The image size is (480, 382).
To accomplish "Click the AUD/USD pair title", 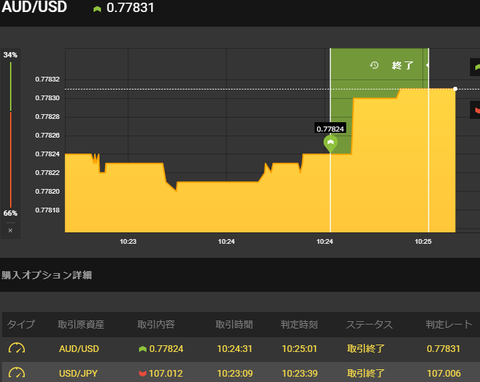I will pyautogui.click(x=34, y=7).
